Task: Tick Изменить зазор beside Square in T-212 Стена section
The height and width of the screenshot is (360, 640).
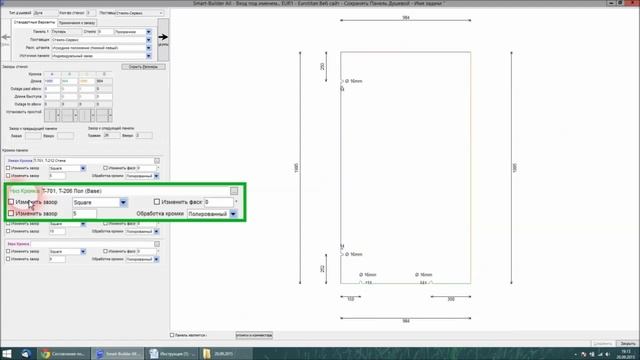Action: pyautogui.click(x=8, y=168)
